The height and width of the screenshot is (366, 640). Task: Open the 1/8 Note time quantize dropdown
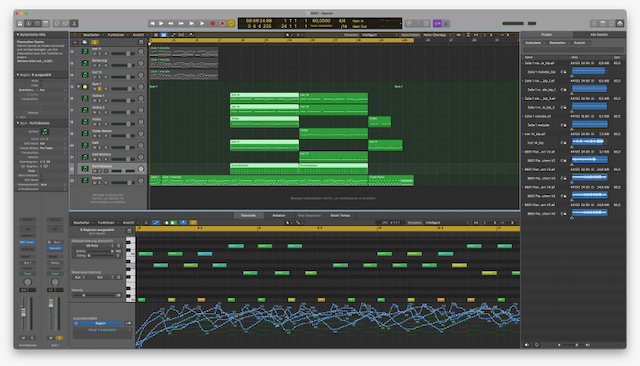pyautogui.click(x=94, y=246)
